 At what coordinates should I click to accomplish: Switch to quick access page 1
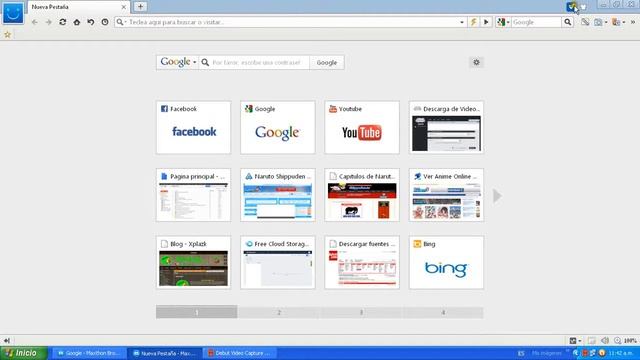(196, 312)
